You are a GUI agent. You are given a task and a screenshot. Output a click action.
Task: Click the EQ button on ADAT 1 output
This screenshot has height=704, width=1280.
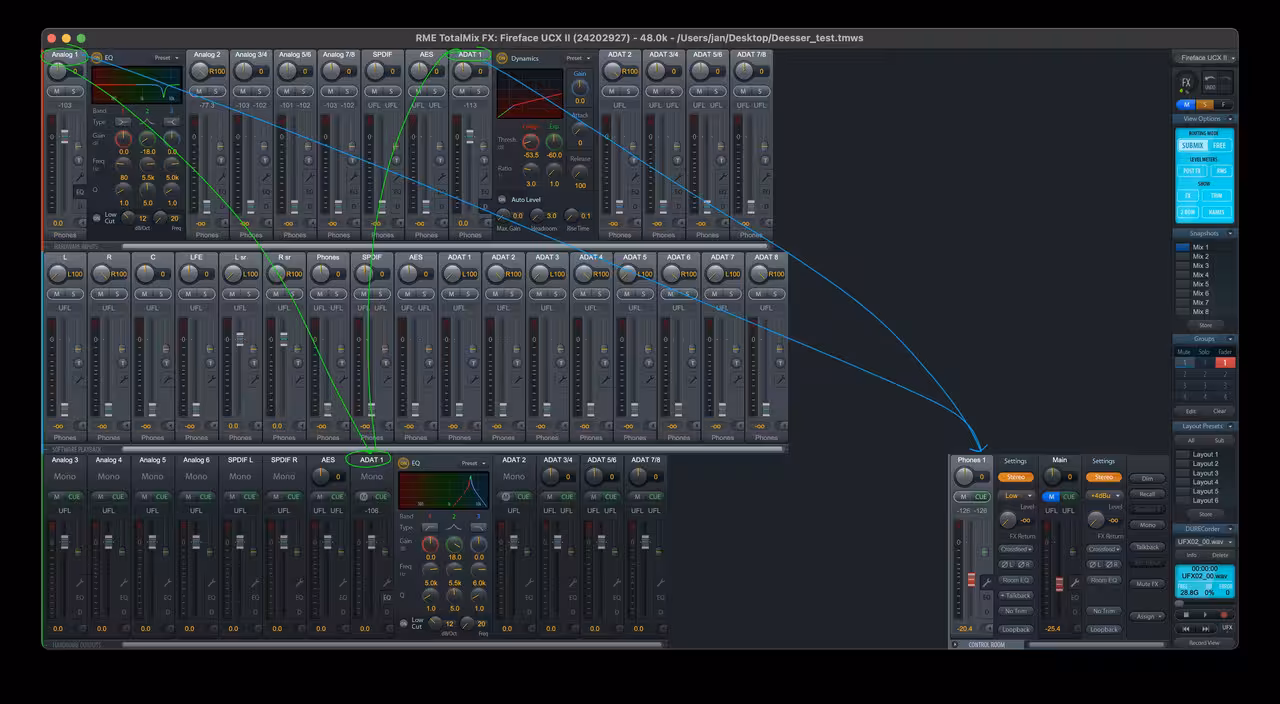pyautogui.click(x=387, y=598)
